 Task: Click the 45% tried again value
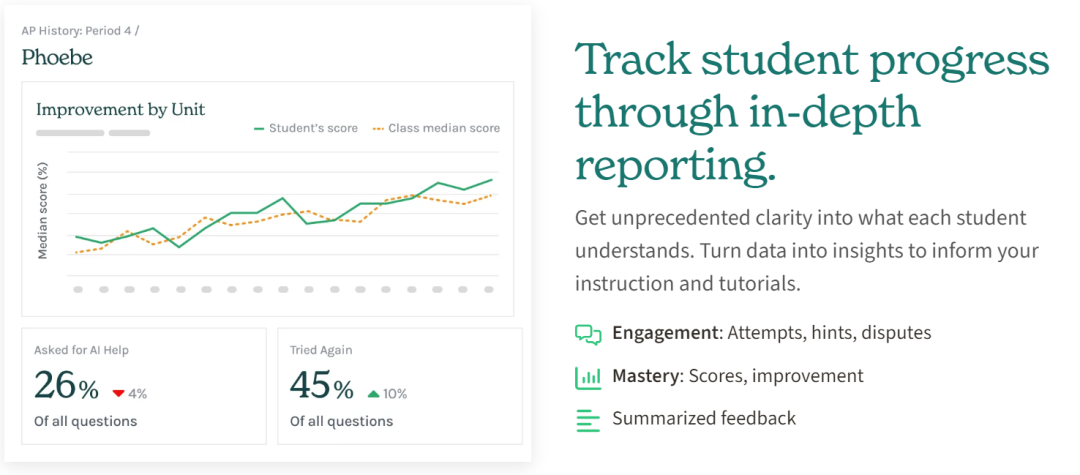coord(322,386)
